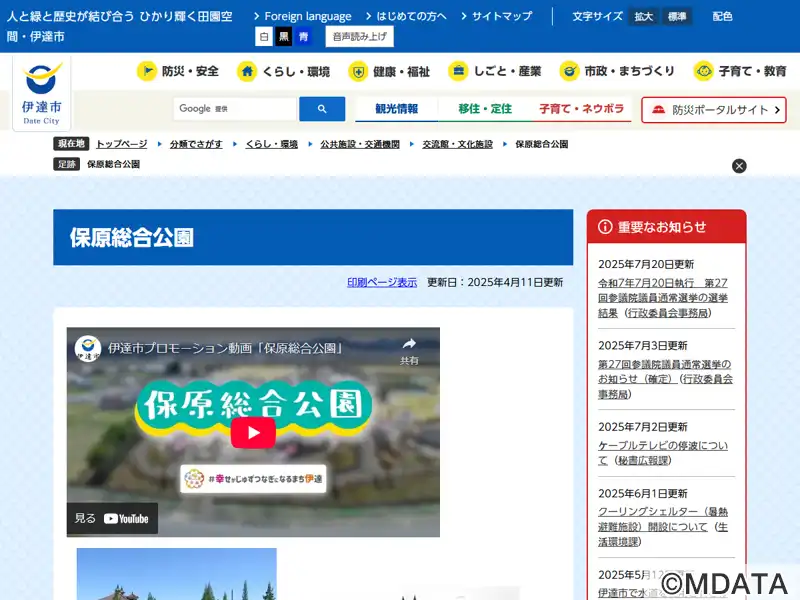Click the 健康・福祉 shield icon
The image size is (800, 600).
coord(358,71)
